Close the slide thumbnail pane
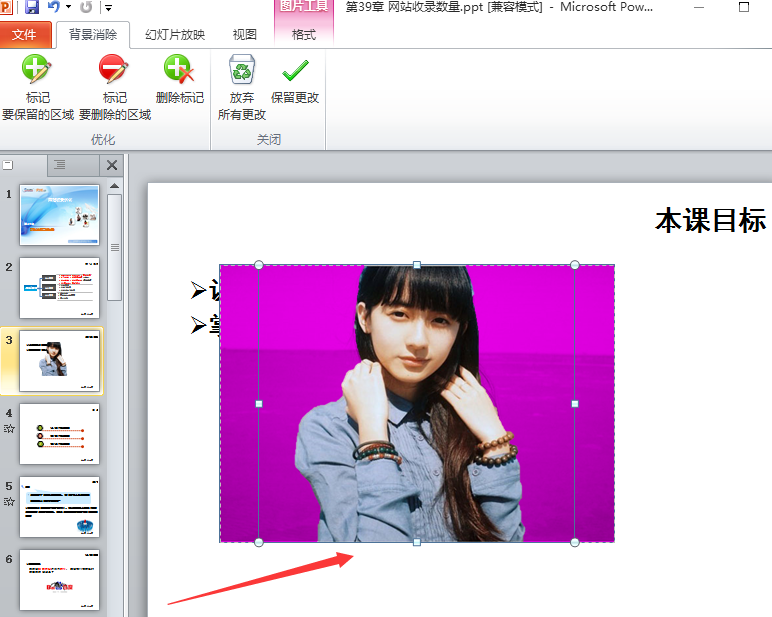This screenshot has height=617, width=772. 112,165
